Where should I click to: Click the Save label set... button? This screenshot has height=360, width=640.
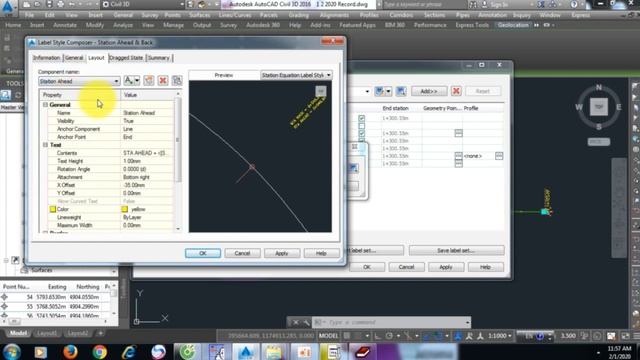(456, 251)
